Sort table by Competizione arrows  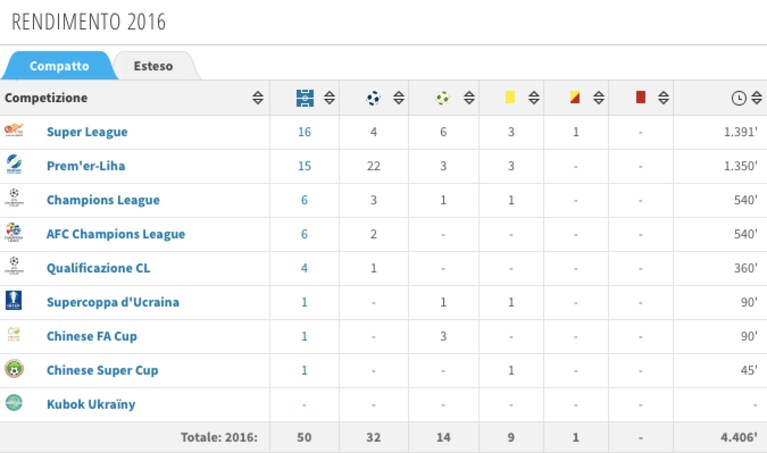258,98
